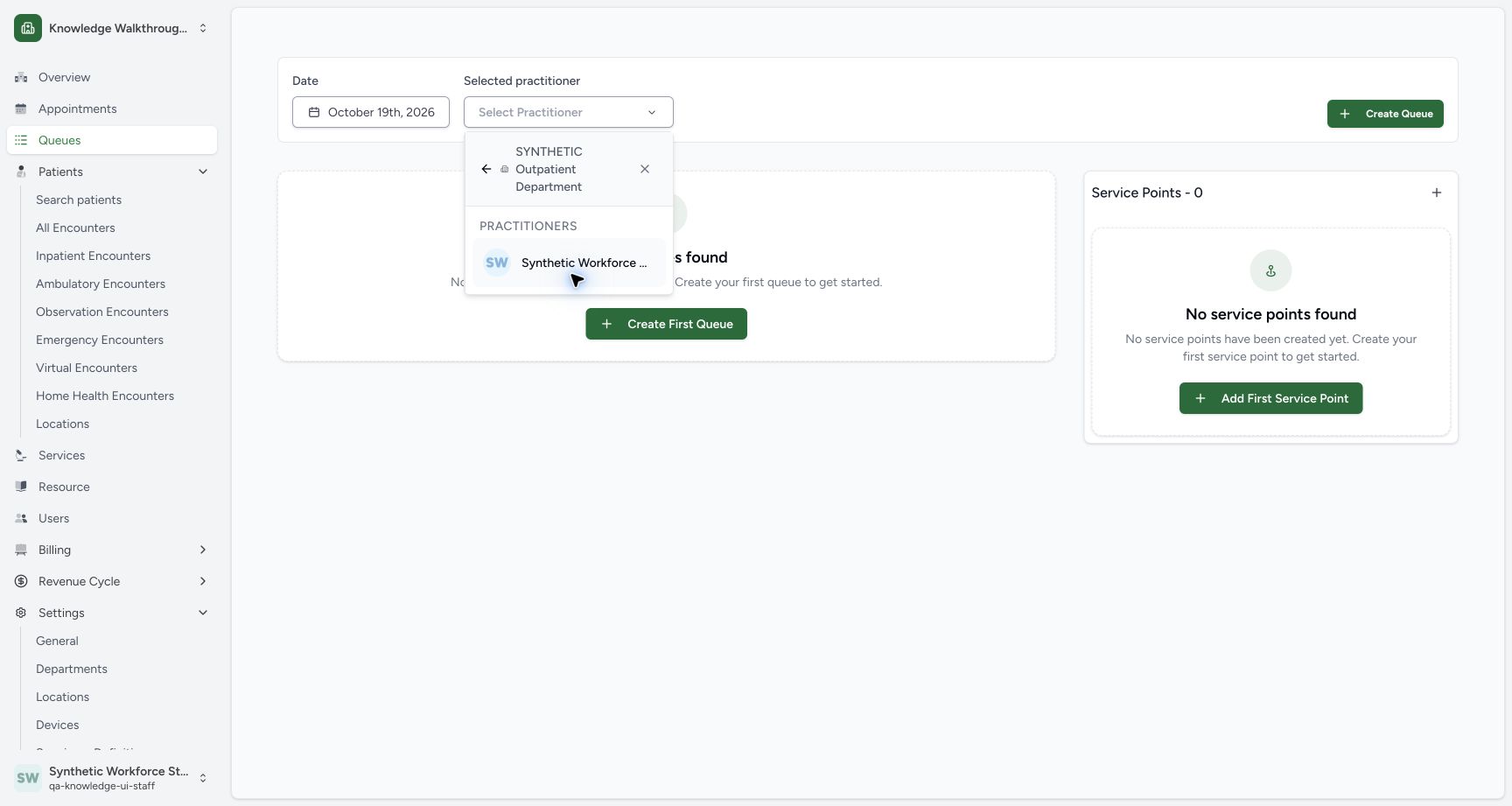Click the Users icon in sidebar
Viewport: 1512px width, 806px height.
21,518
